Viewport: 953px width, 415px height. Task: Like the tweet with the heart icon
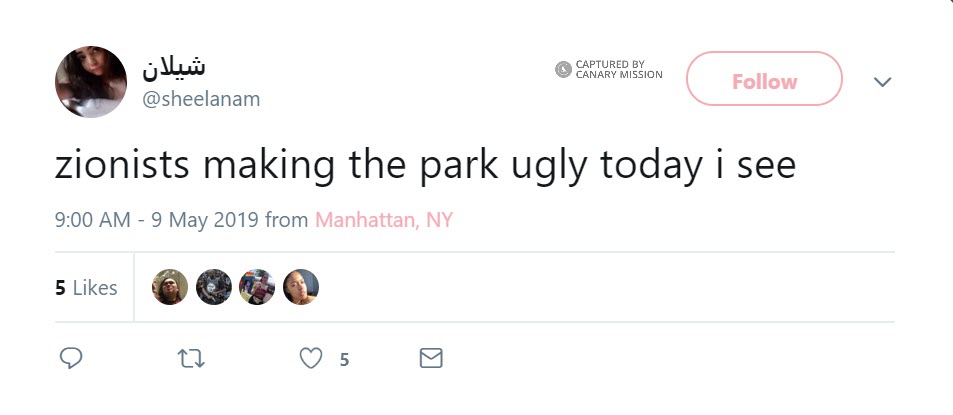coord(311,358)
